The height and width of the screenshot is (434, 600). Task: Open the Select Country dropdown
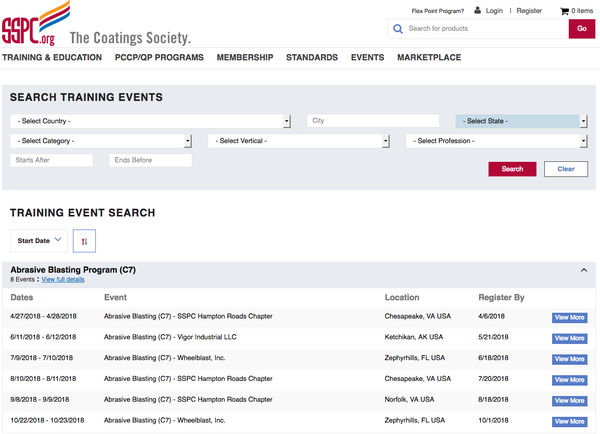[x=150, y=121]
